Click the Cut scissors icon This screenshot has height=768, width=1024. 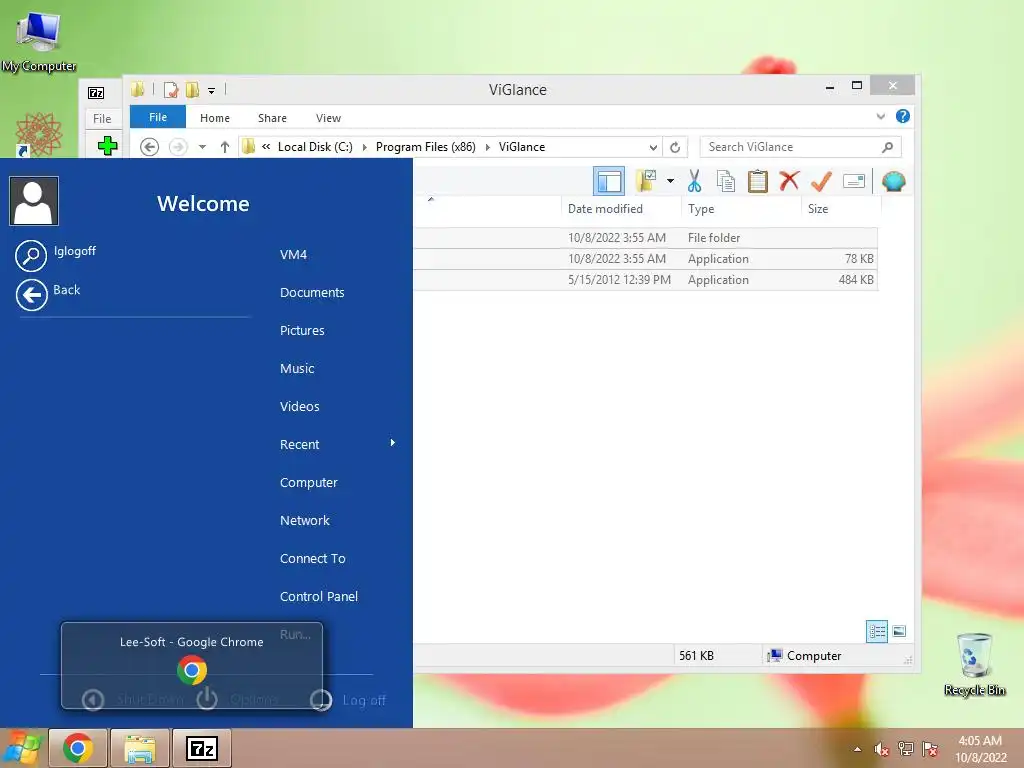[x=694, y=181]
